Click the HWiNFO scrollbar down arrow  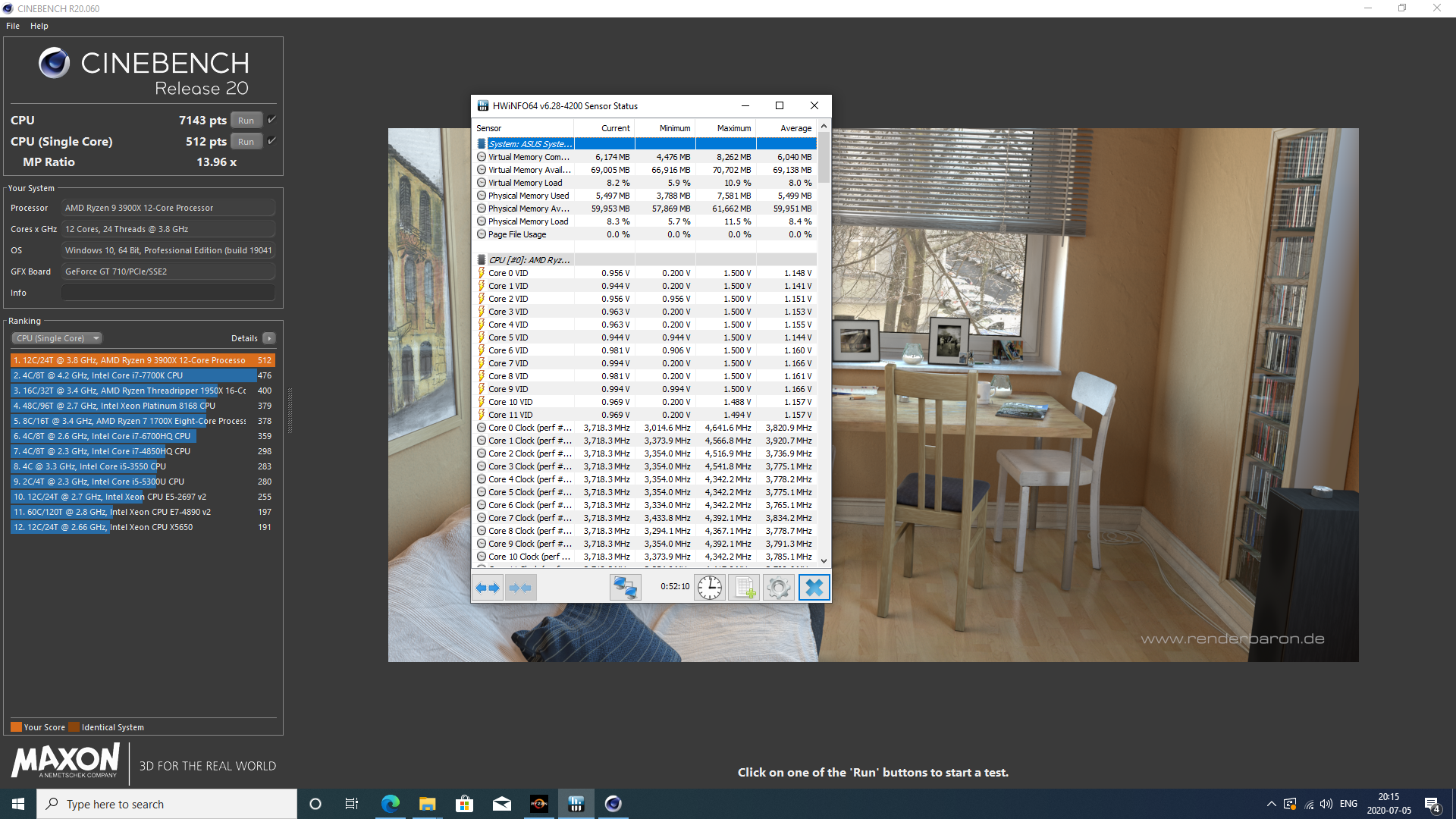(x=824, y=561)
